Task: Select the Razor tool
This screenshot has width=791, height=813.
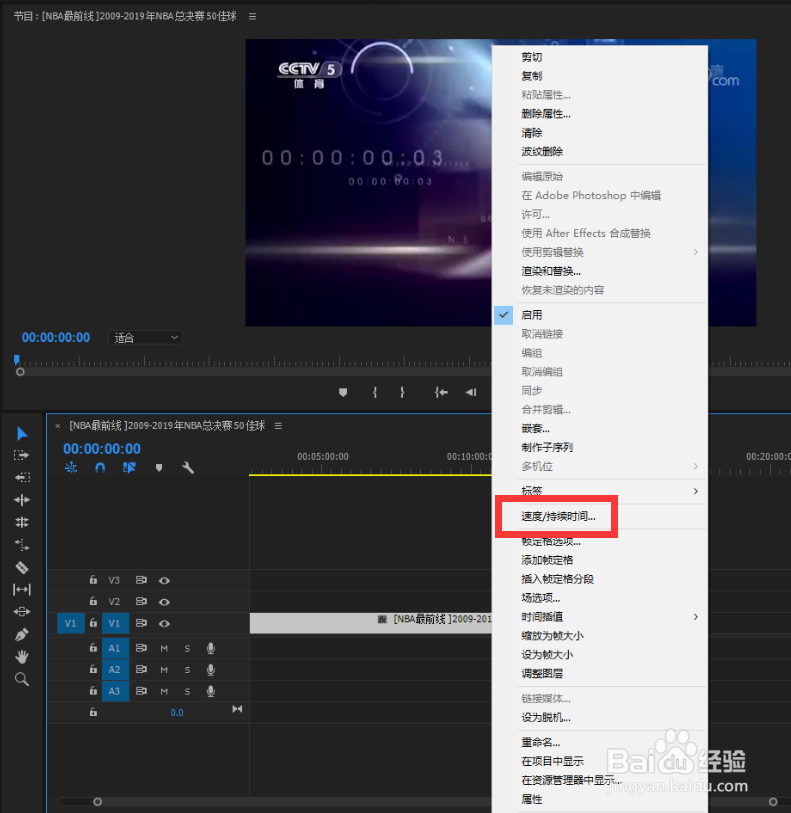Action: [22, 567]
